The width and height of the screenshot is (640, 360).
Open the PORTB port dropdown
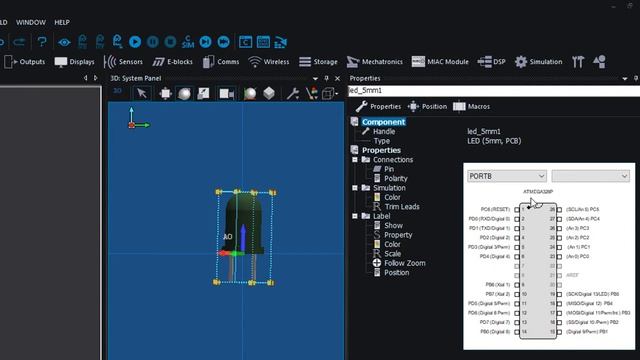click(x=507, y=176)
